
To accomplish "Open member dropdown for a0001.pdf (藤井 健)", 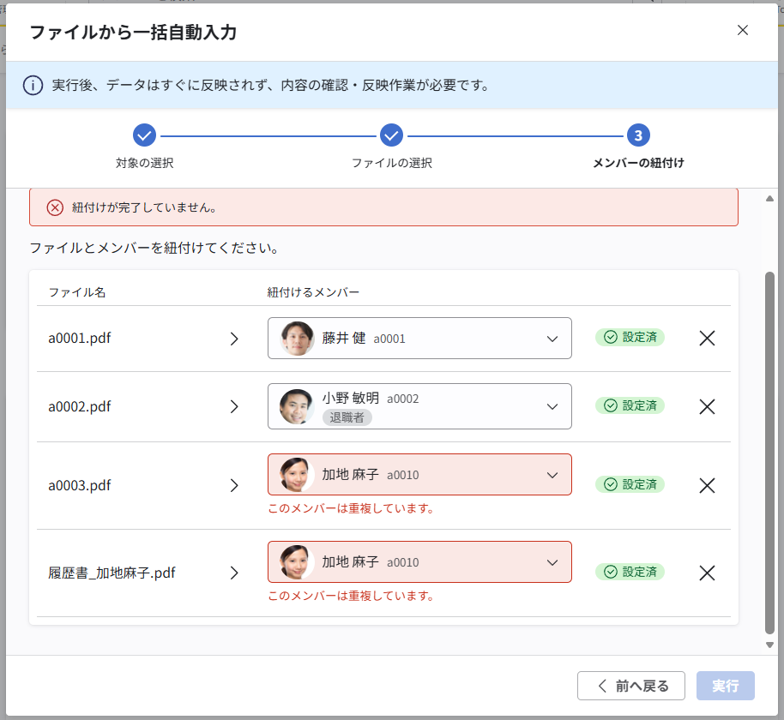I will [420, 338].
